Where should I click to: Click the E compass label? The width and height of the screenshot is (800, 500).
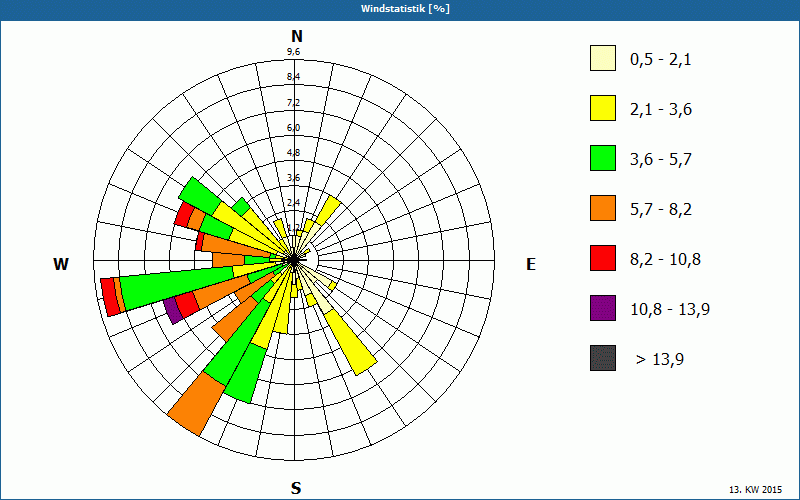click(x=531, y=264)
